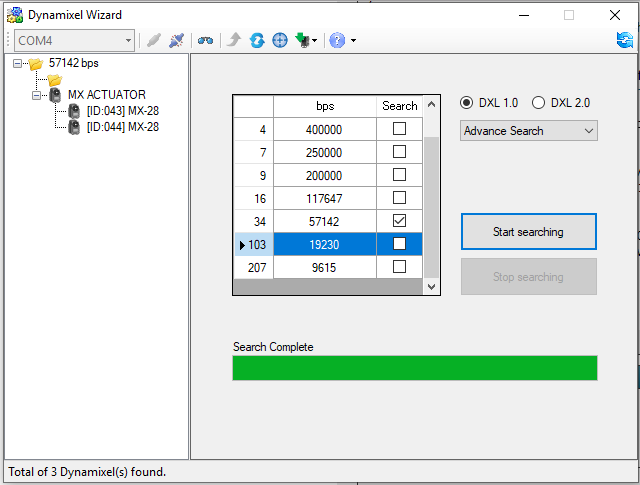Click the baud table scroll down arrow
Screen dimensions: 640x485
click(x=431, y=287)
